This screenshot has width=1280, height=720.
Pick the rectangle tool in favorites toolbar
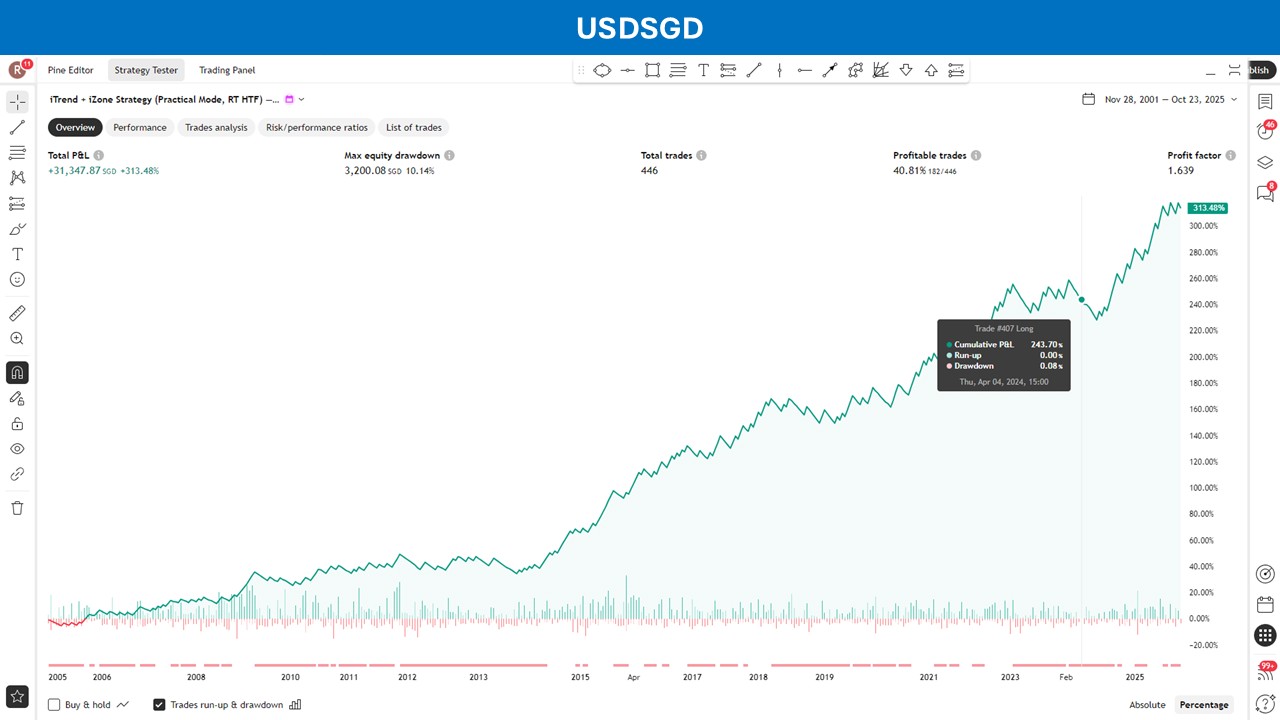coord(652,70)
